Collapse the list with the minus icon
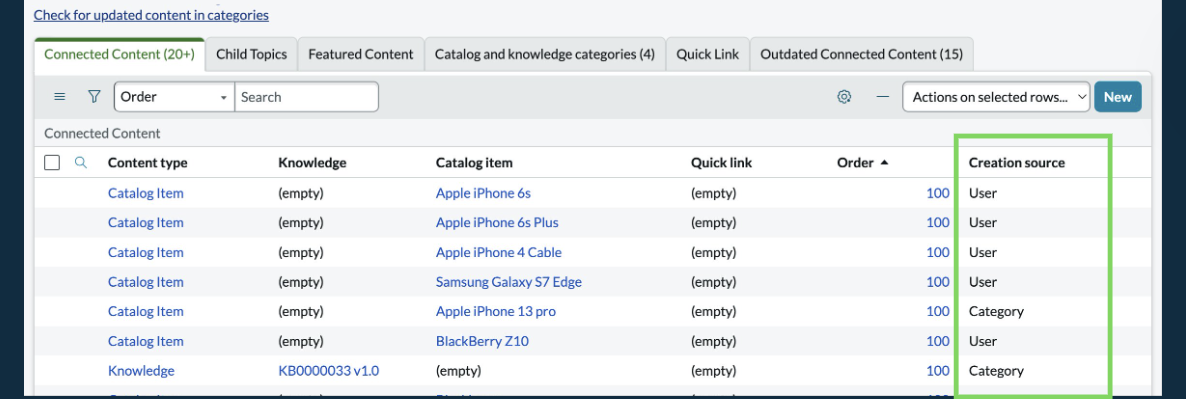 [883, 97]
